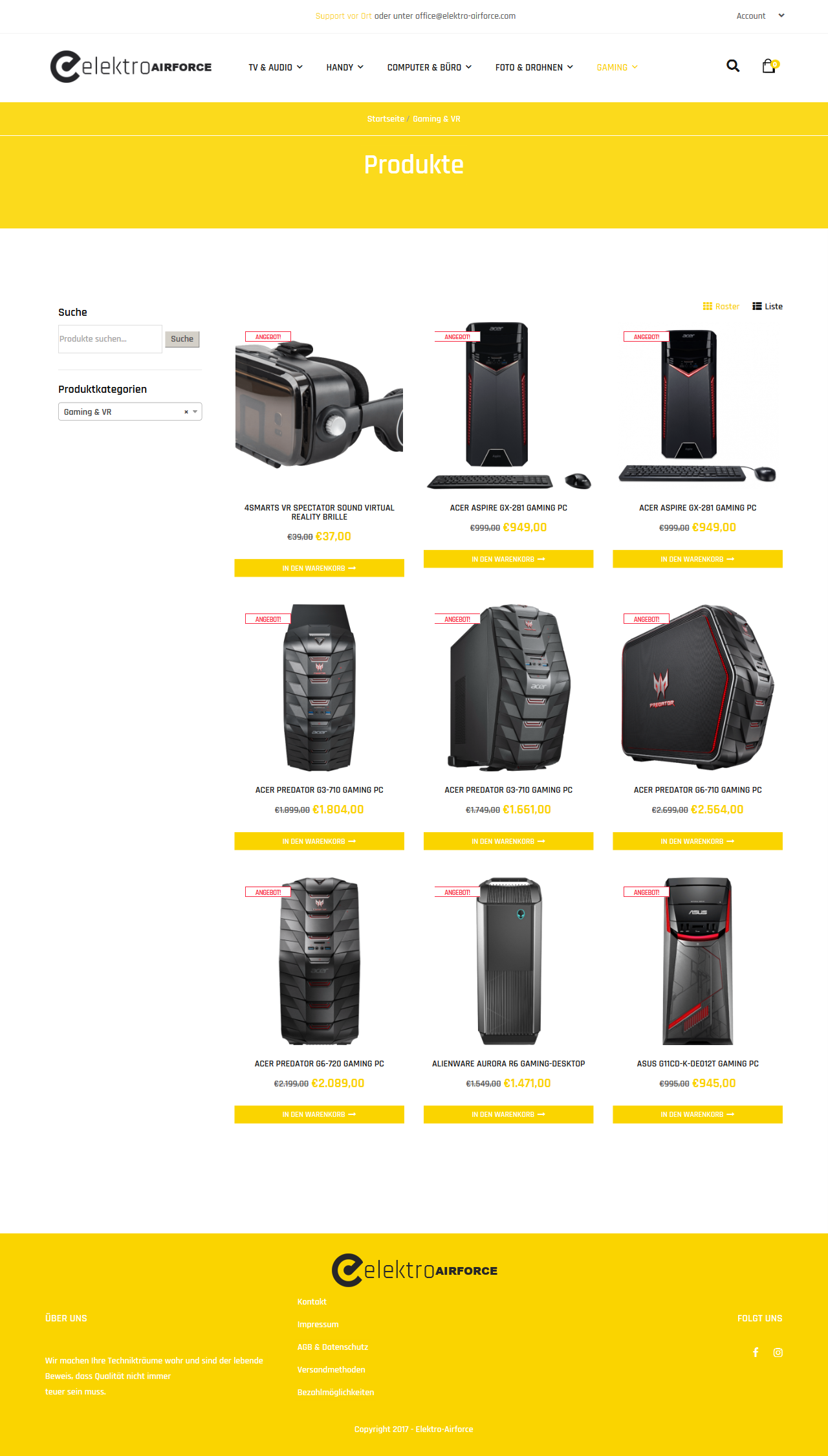Visit the Facebook page icon in footer
This screenshot has height=1456, width=828.
tap(756, 1352)
